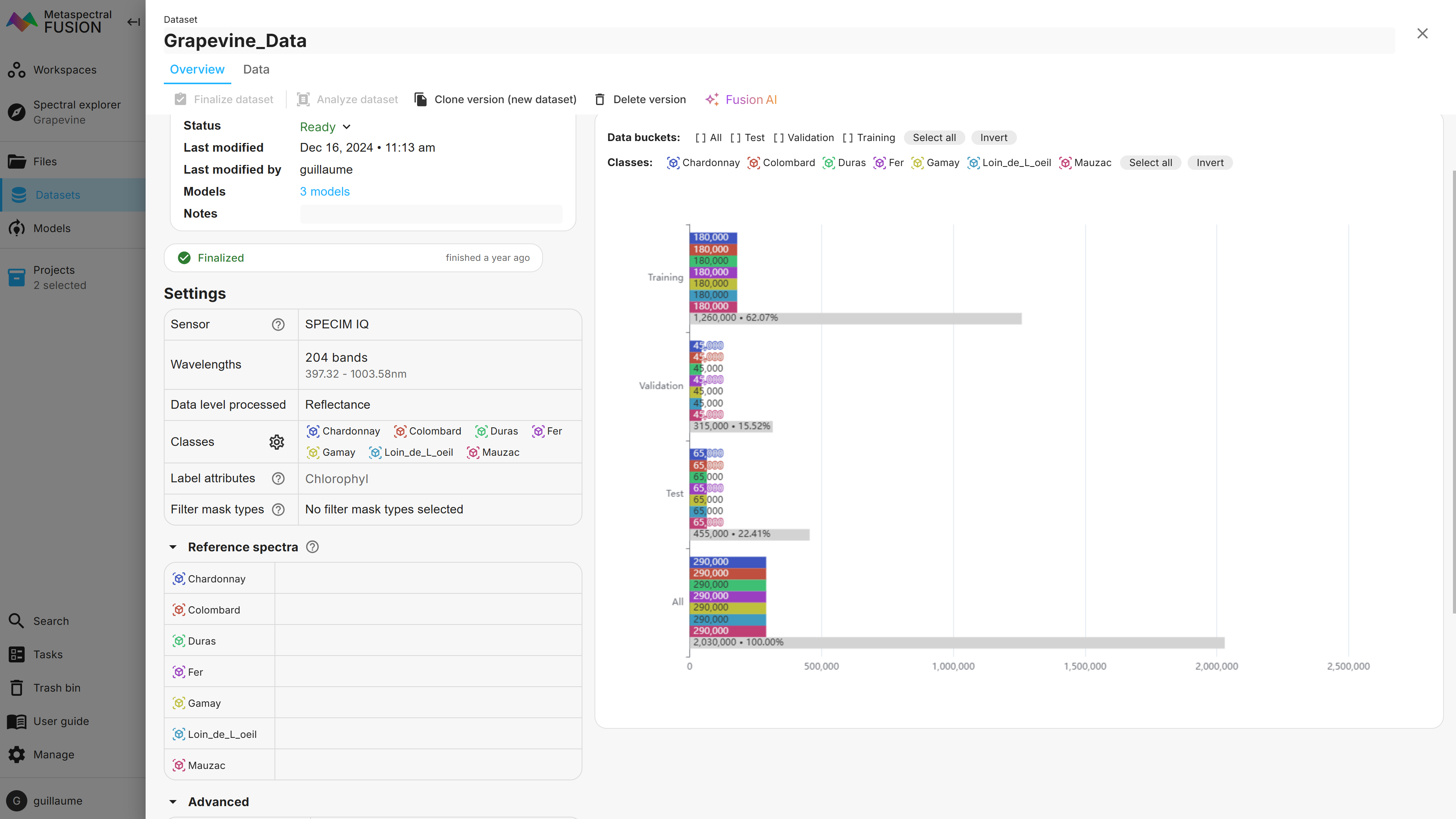
Task: Open Spectral explorer compass icon
Action: click(x=17, y=112)
